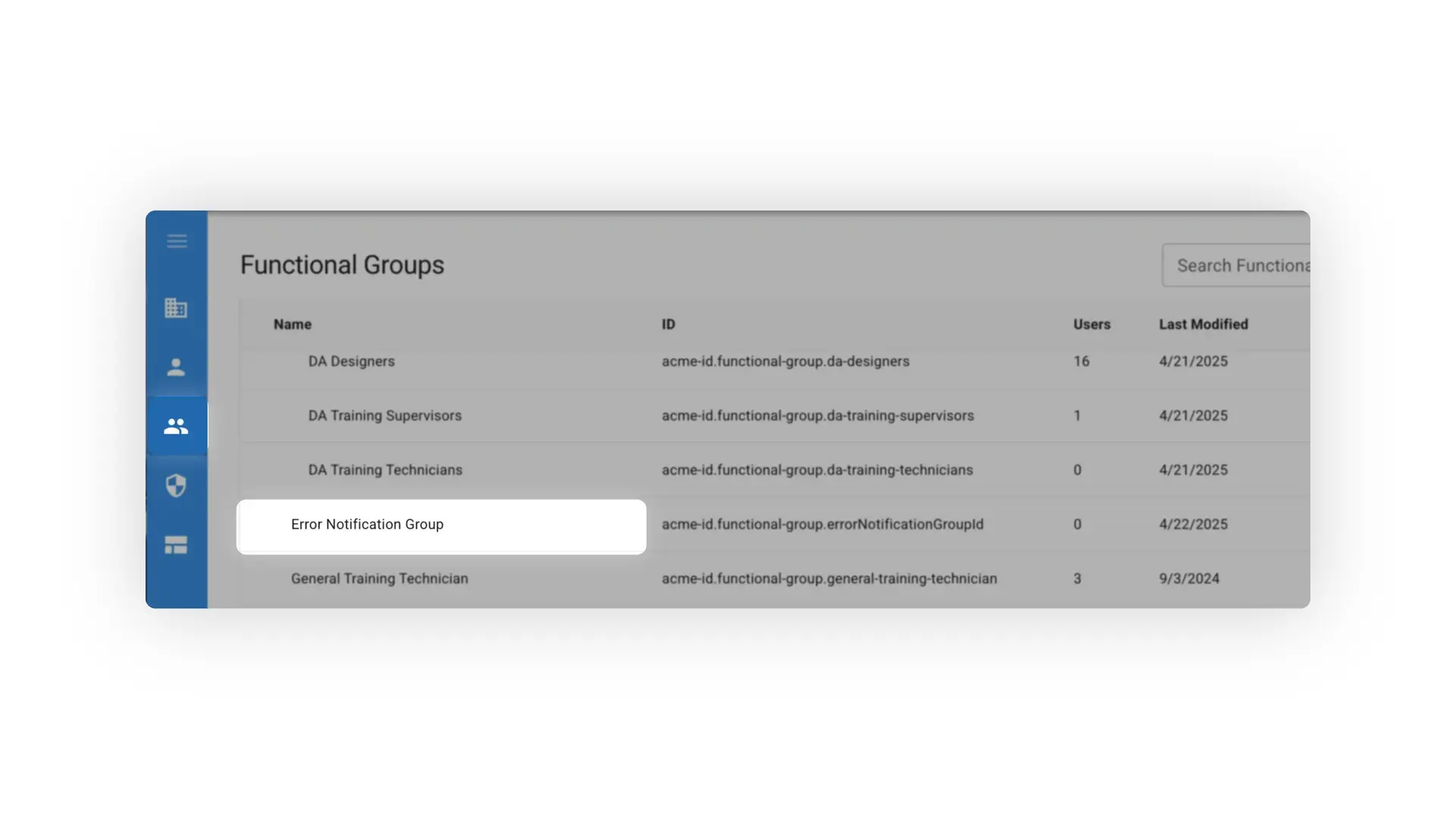
Task: Open the Users section via person icon
Action: tap(177, 367)
